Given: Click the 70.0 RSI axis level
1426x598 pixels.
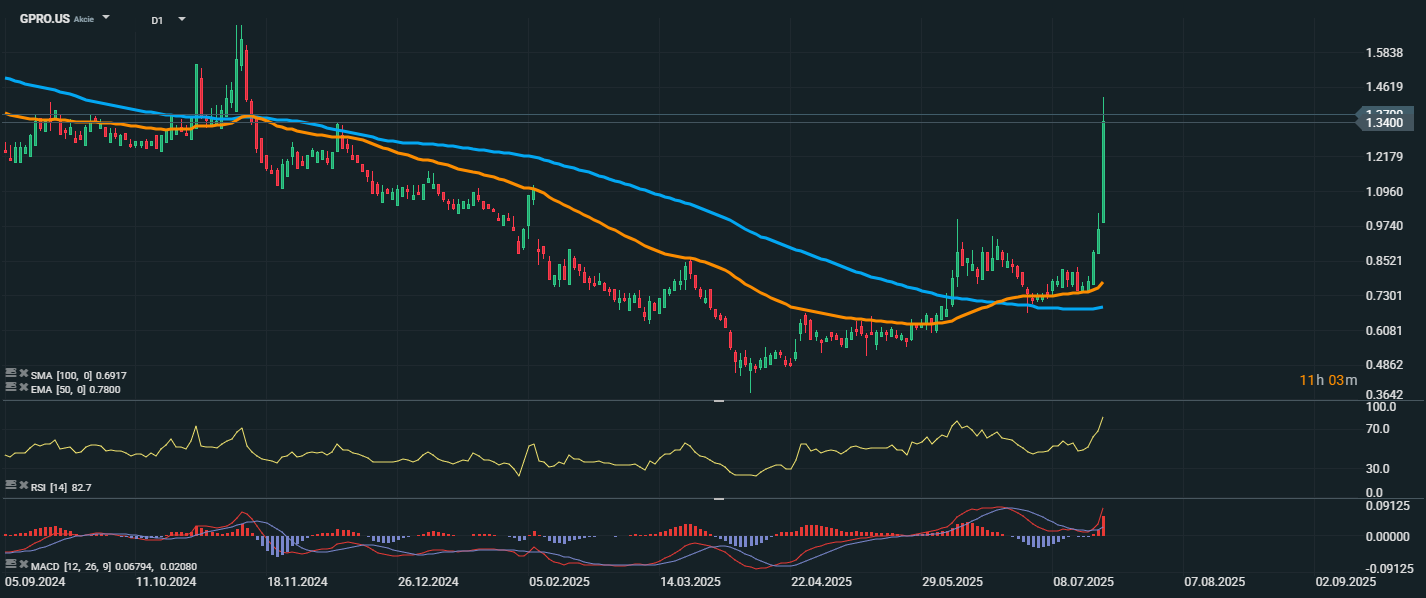Looking at the screenshot, I should [x=1378, y=429].
